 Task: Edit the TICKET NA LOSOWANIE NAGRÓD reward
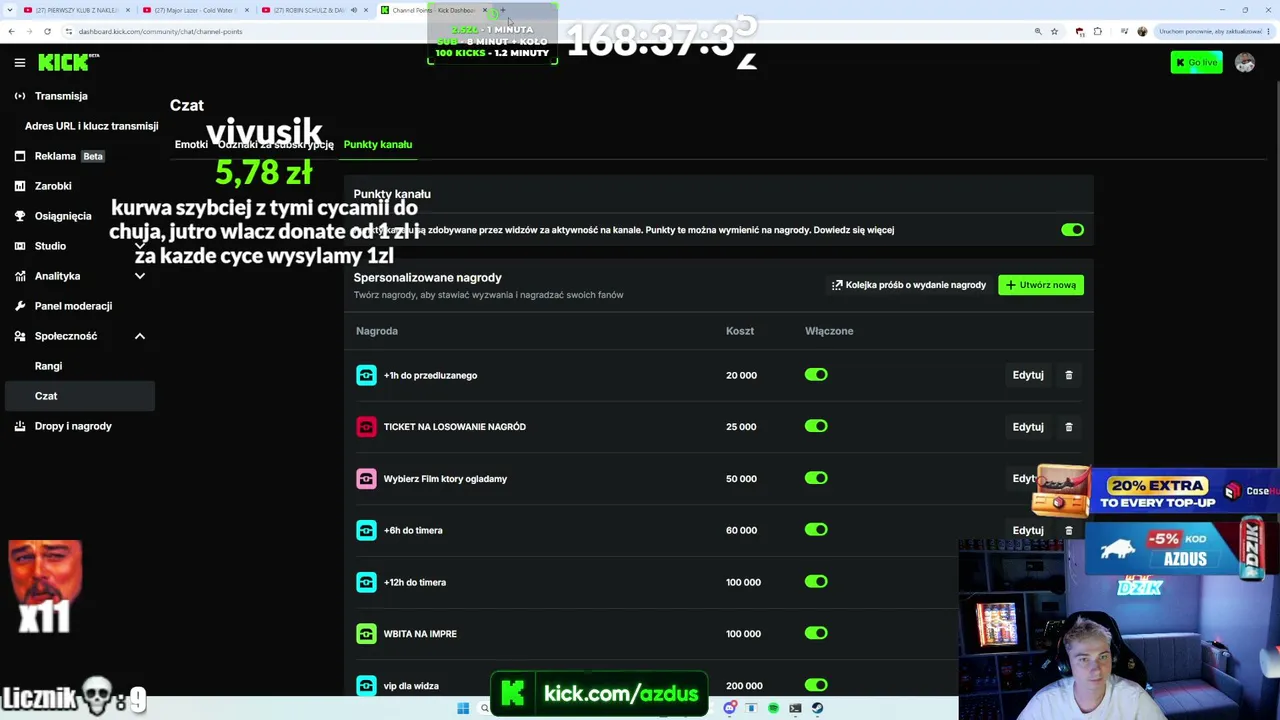point(1028,427)
